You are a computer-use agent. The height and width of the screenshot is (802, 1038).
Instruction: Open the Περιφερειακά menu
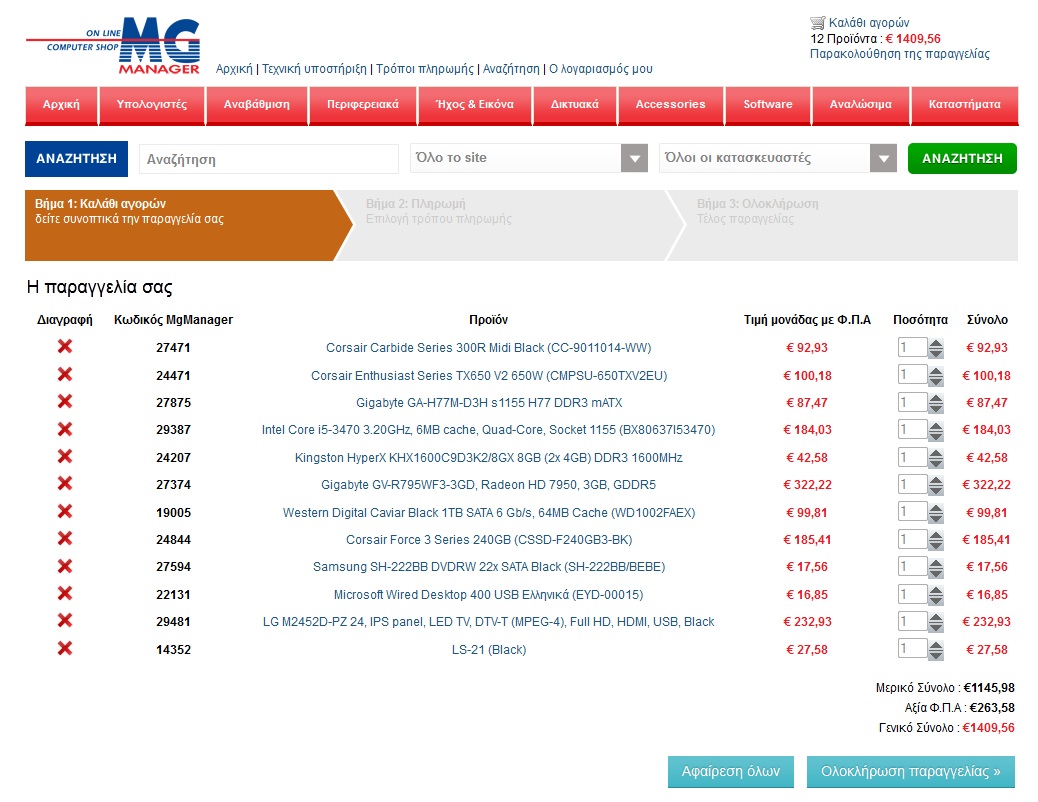pos(363,105)
